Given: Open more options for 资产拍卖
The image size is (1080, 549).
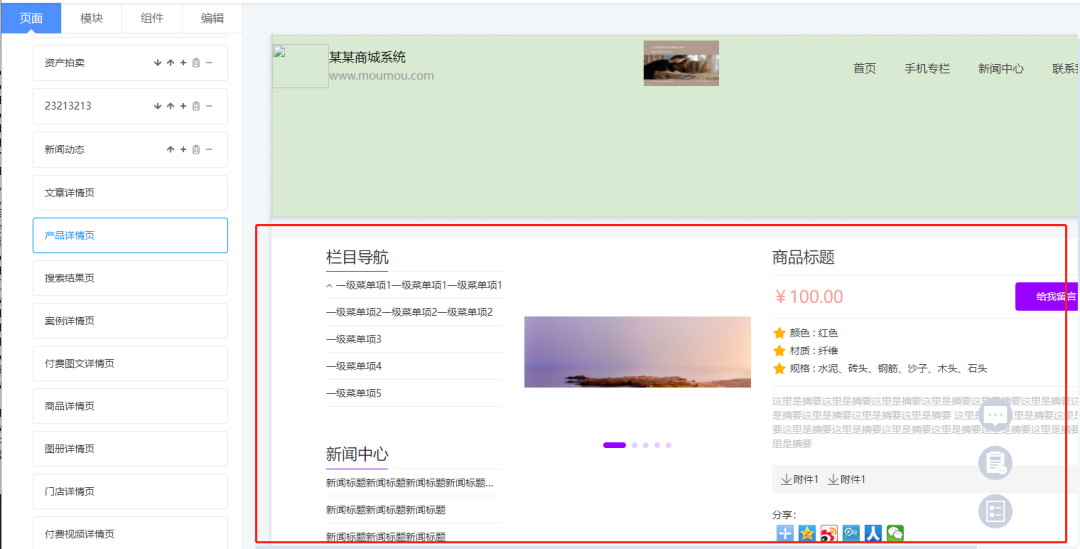Looking at the screenshot, I should pos(209,63).
